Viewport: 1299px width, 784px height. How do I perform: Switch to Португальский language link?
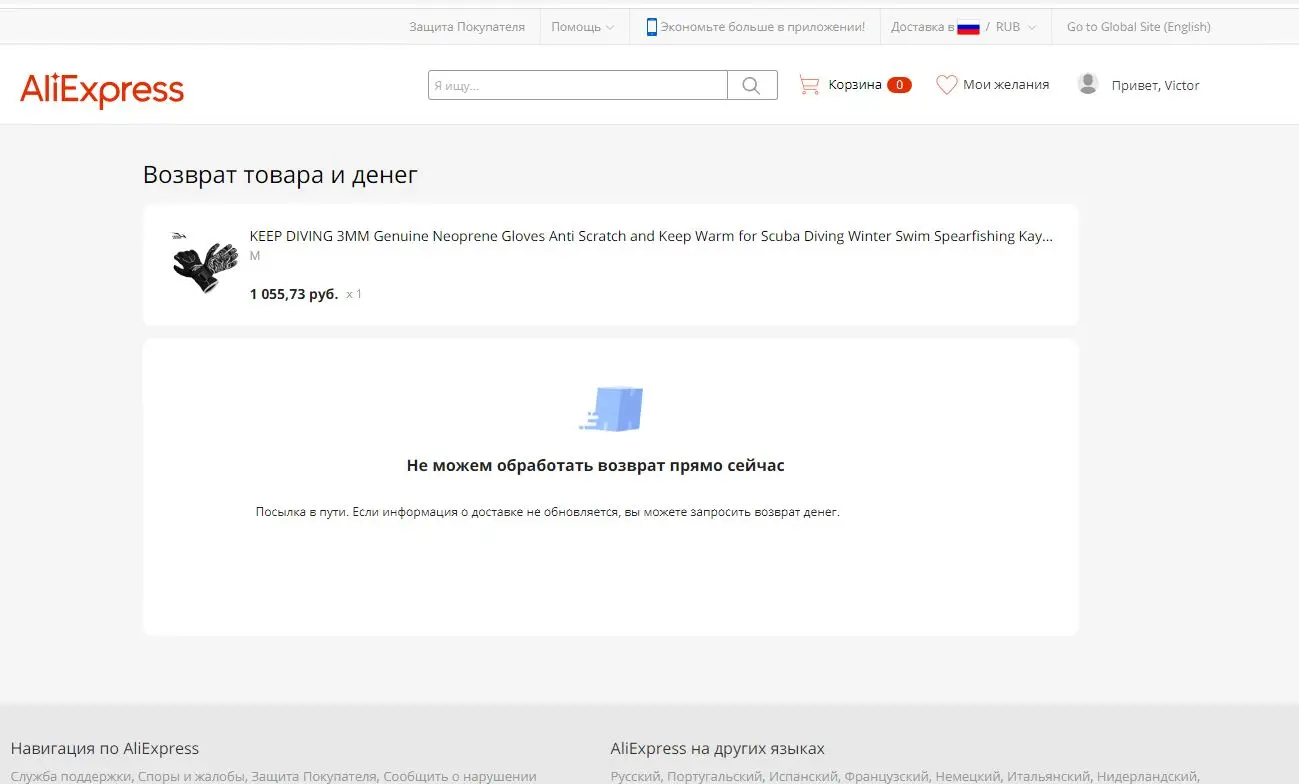click(x=714, y=776)
